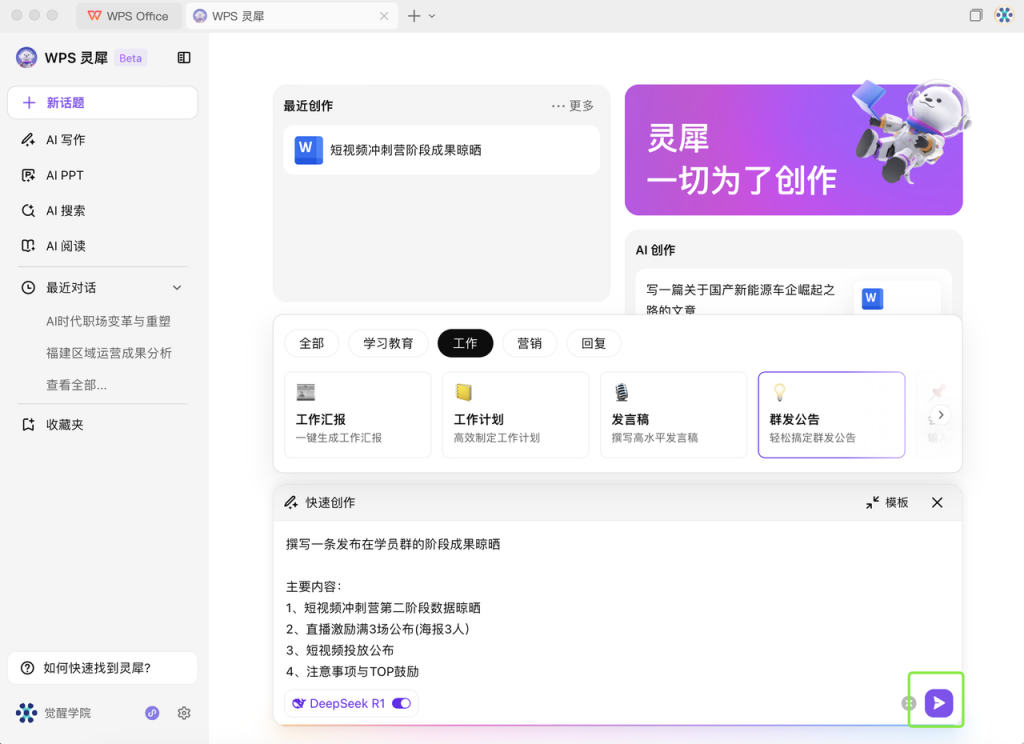The width and height of the screenshot is (1024, 744).
Task: Click the clock icon beside 最近对话
Action: [28, 287]
